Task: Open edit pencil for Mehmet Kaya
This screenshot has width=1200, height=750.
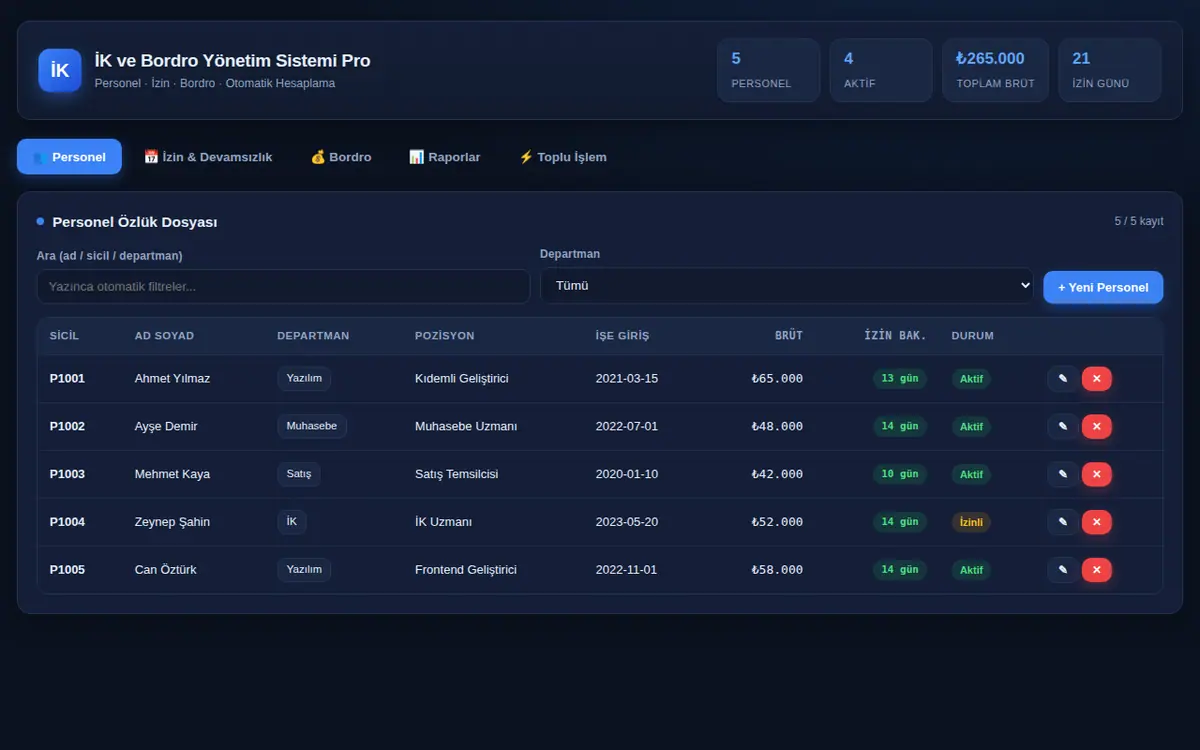Action: click(x=1063, y=474)
